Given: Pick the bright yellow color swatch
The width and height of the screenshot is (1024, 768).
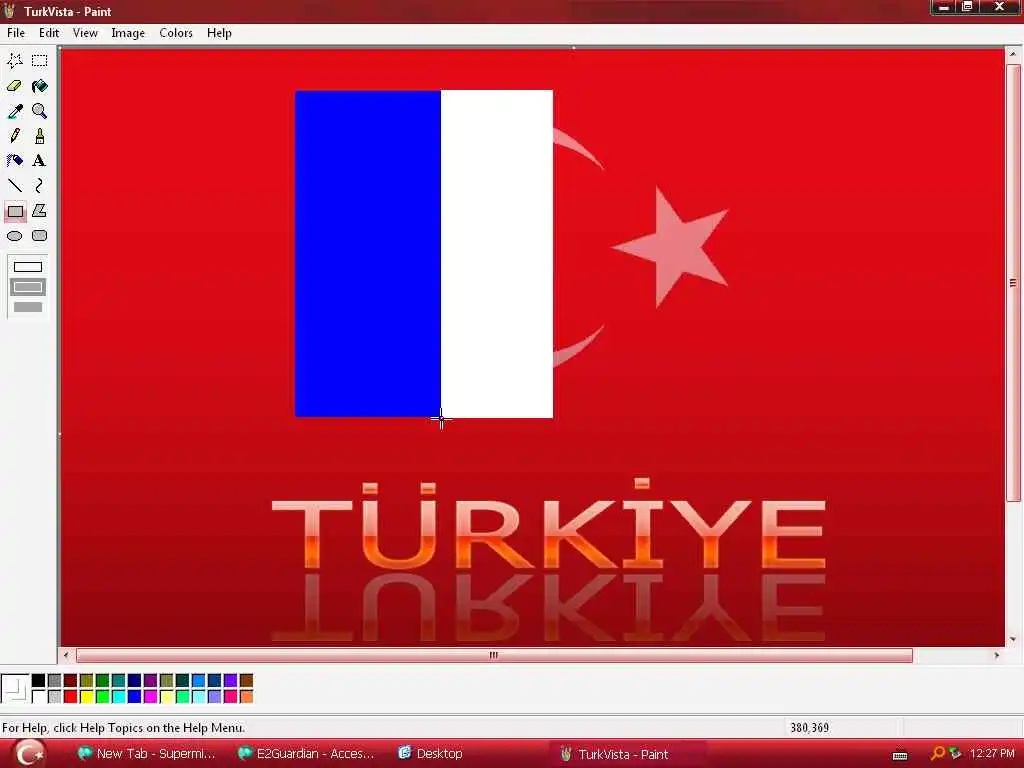Looking at the screenshot, I should pyautogui.click(x=87, y=696).
